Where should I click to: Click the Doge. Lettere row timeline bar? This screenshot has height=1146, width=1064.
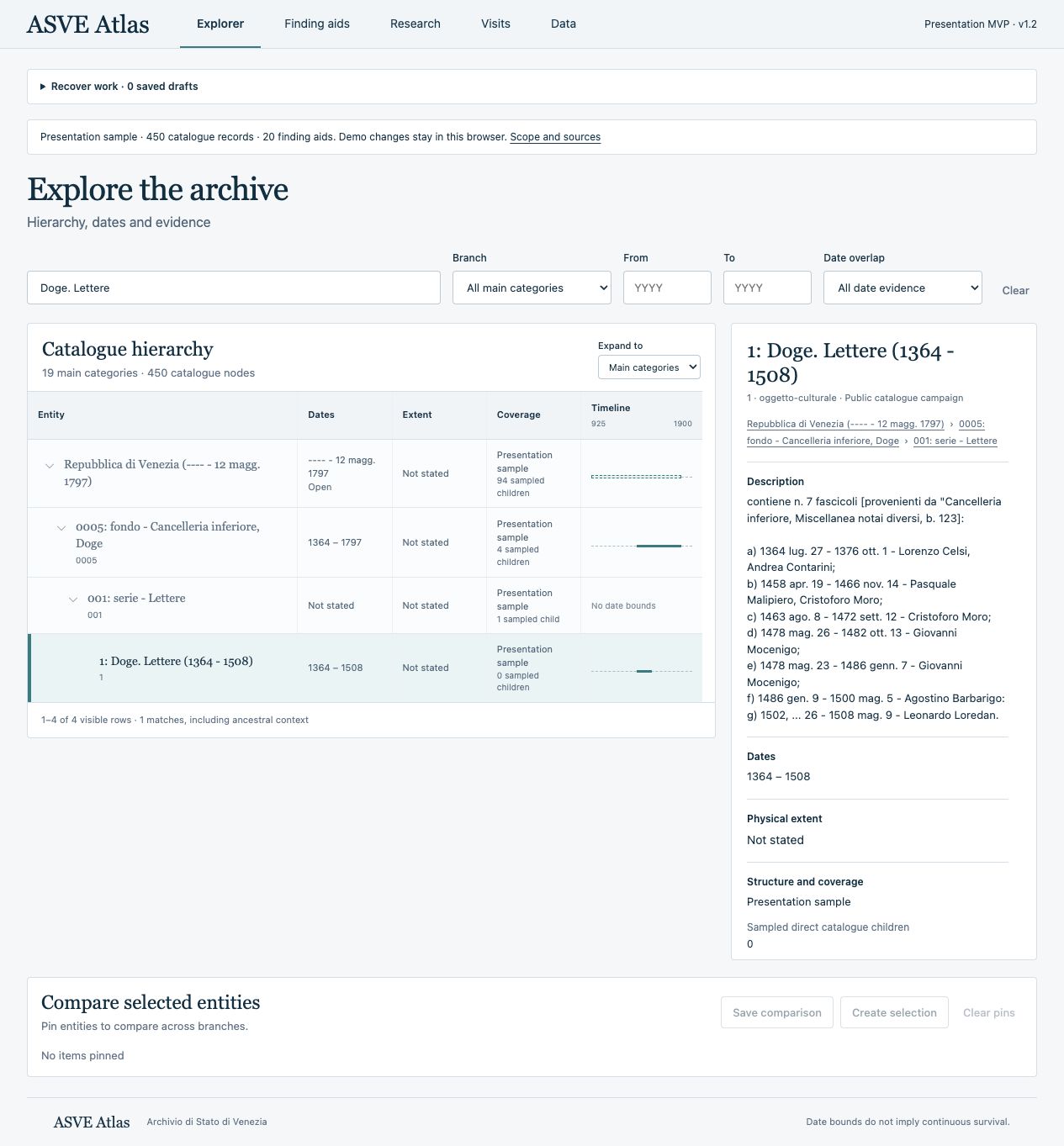pos(644,671)
